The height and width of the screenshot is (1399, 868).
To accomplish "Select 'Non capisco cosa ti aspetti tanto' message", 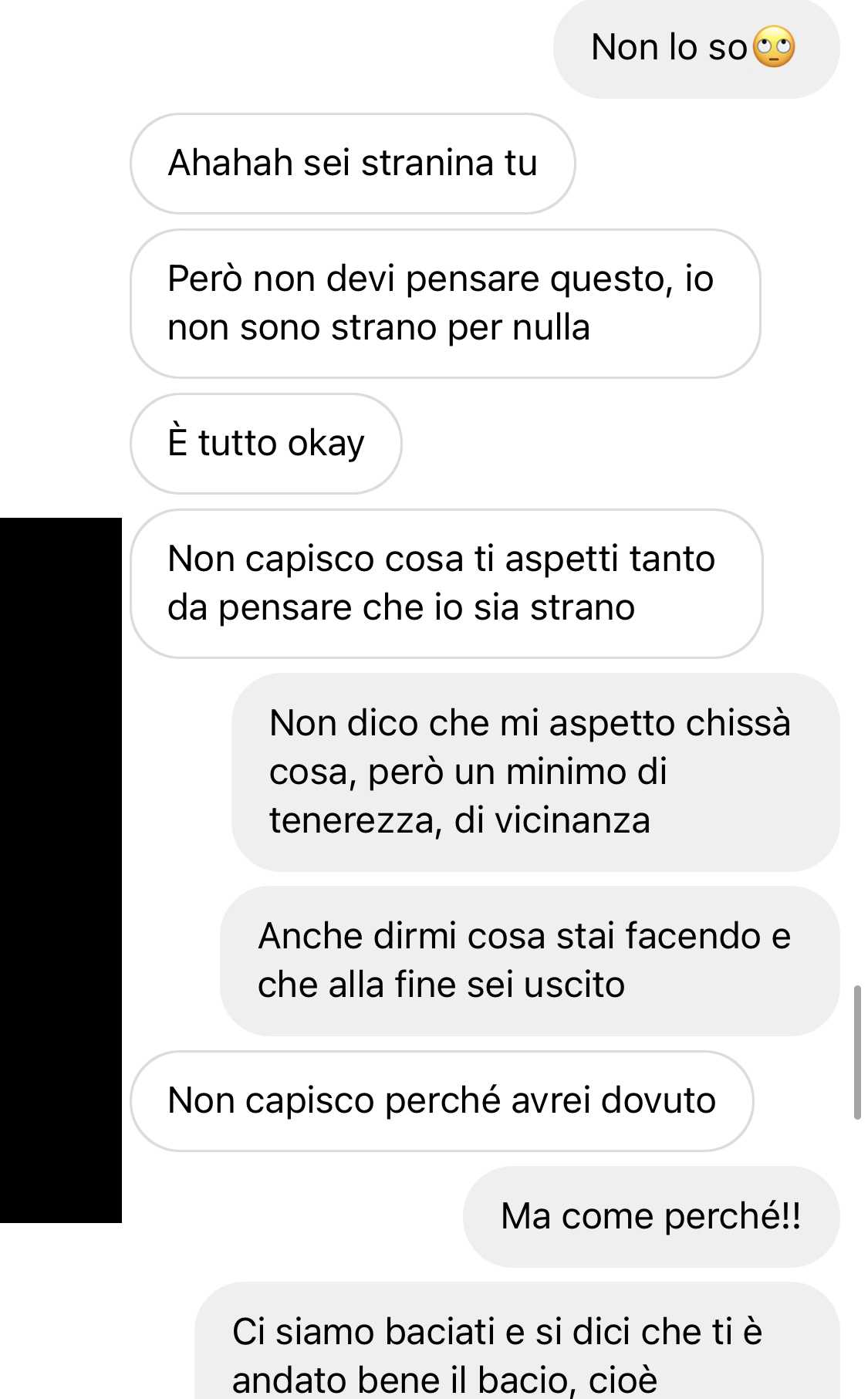I will coord(447,583).
